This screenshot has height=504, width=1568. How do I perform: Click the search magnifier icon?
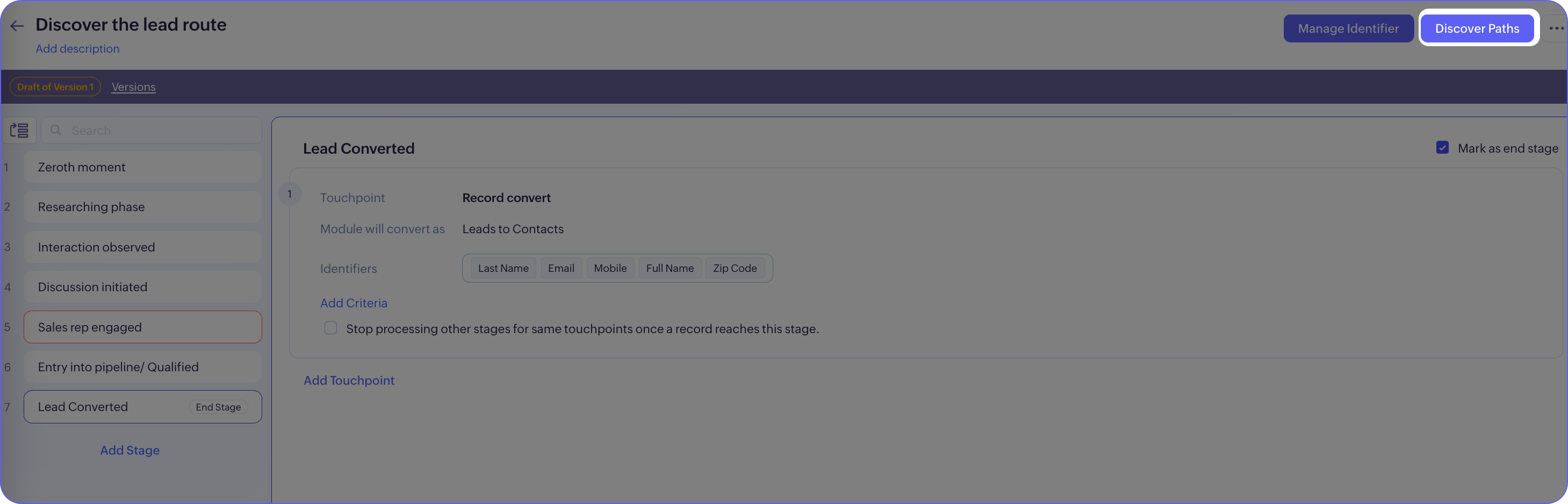pyautogui.click(x=55, y=130)
